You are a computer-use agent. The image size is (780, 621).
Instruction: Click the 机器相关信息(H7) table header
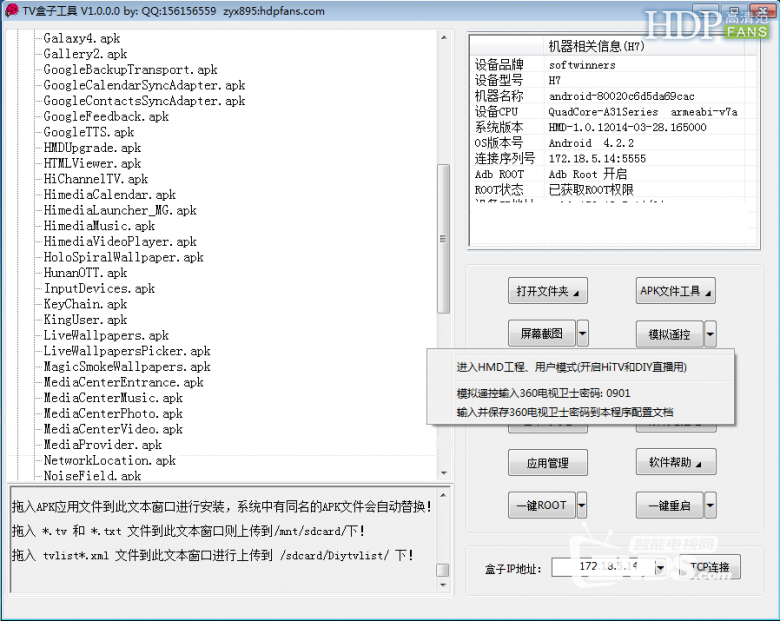(x=596, y=46)
